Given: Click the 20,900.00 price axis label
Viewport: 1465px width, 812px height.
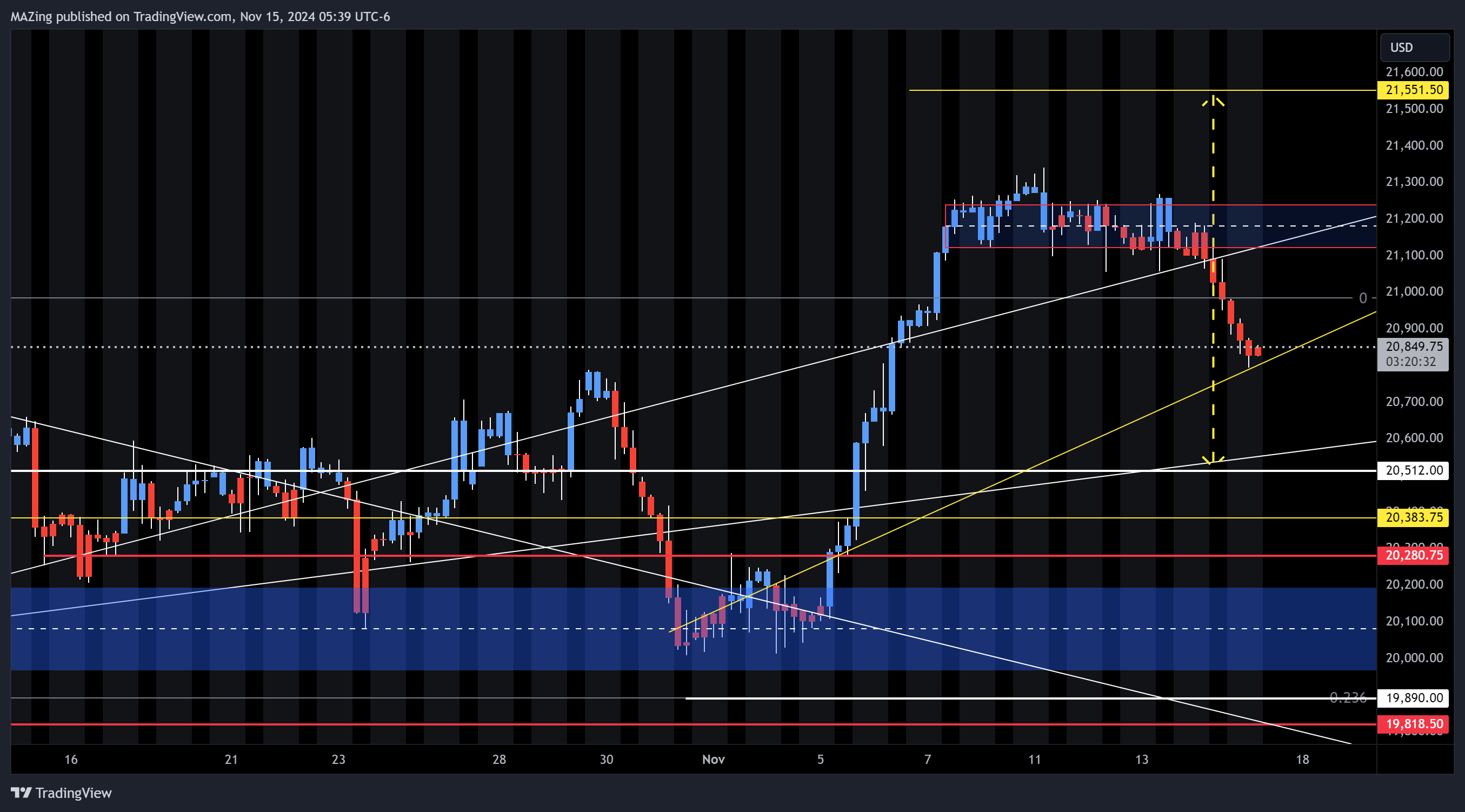Looking at the screenshot, I should point(1414,328).
